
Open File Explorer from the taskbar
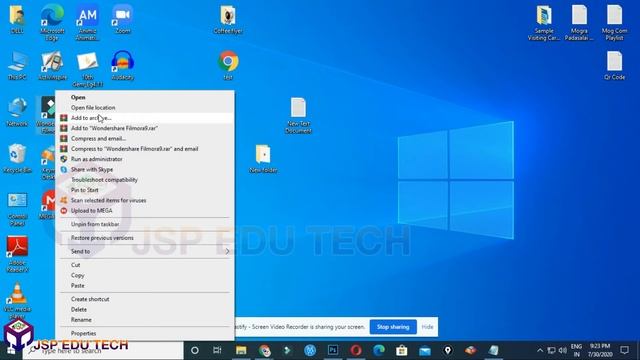(241, 350)
